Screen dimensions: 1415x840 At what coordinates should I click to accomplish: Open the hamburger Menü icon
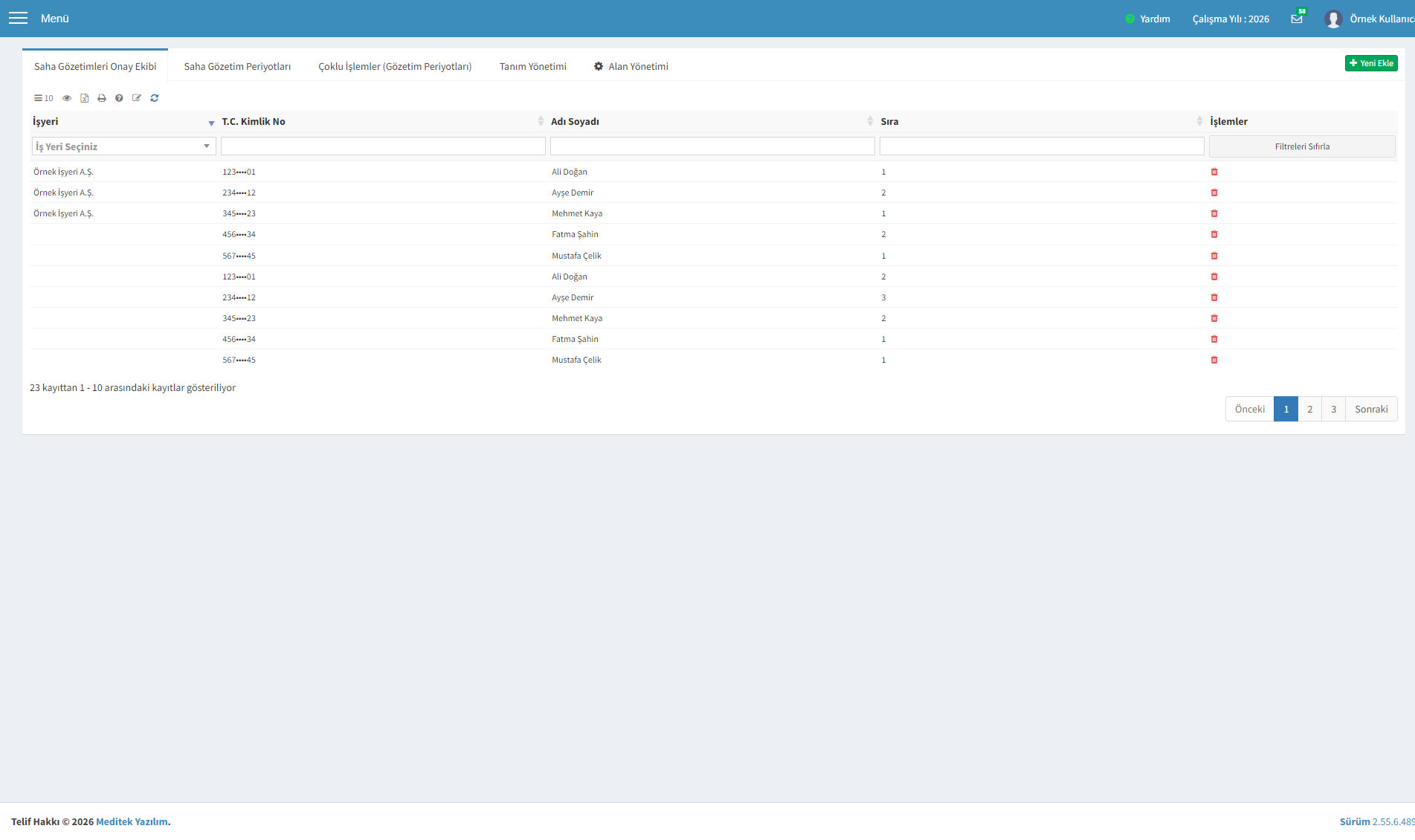pyautogui.click(x=18, y=18)
